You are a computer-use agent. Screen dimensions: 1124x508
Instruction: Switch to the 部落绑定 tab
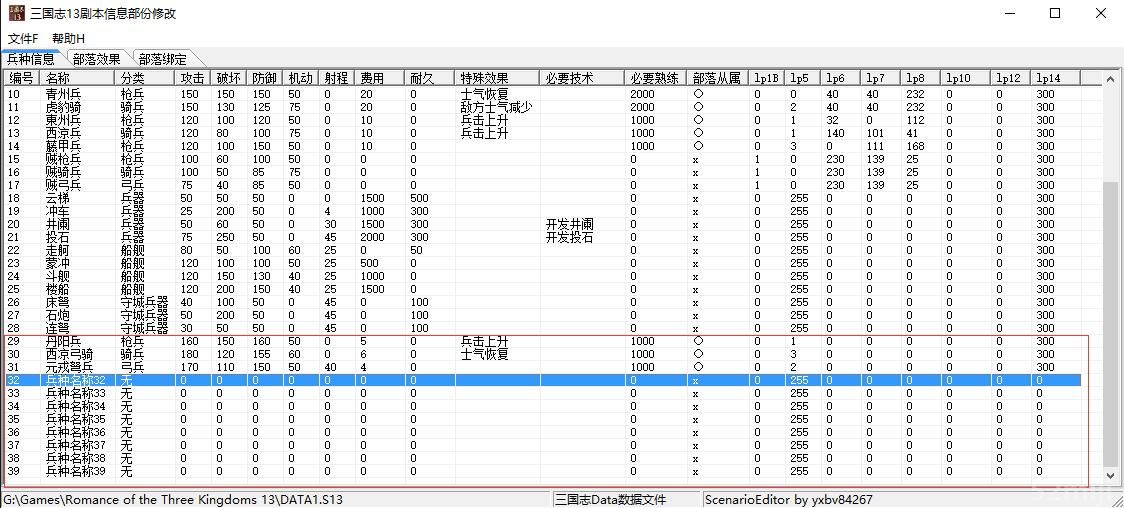[162, 59]
